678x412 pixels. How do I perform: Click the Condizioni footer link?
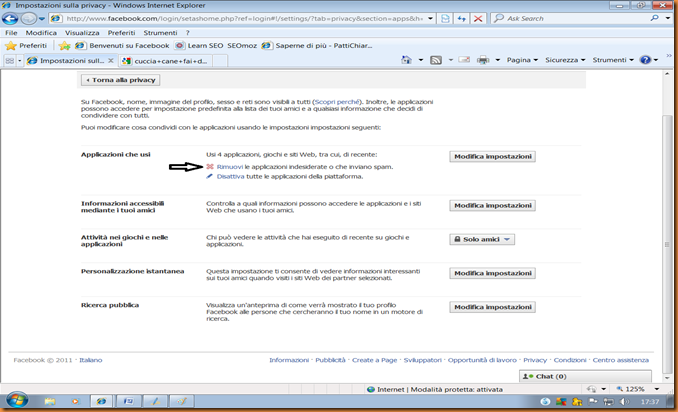[570, 360]
